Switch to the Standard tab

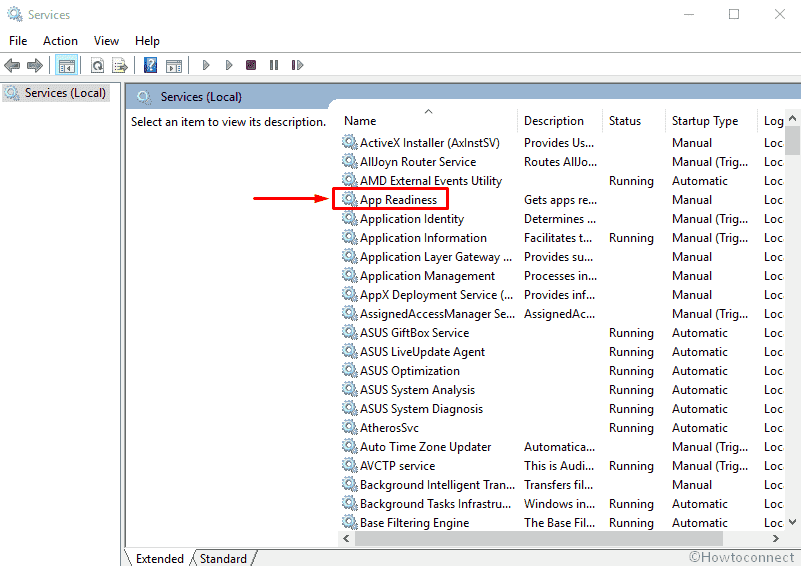click(x=223, y=558)
